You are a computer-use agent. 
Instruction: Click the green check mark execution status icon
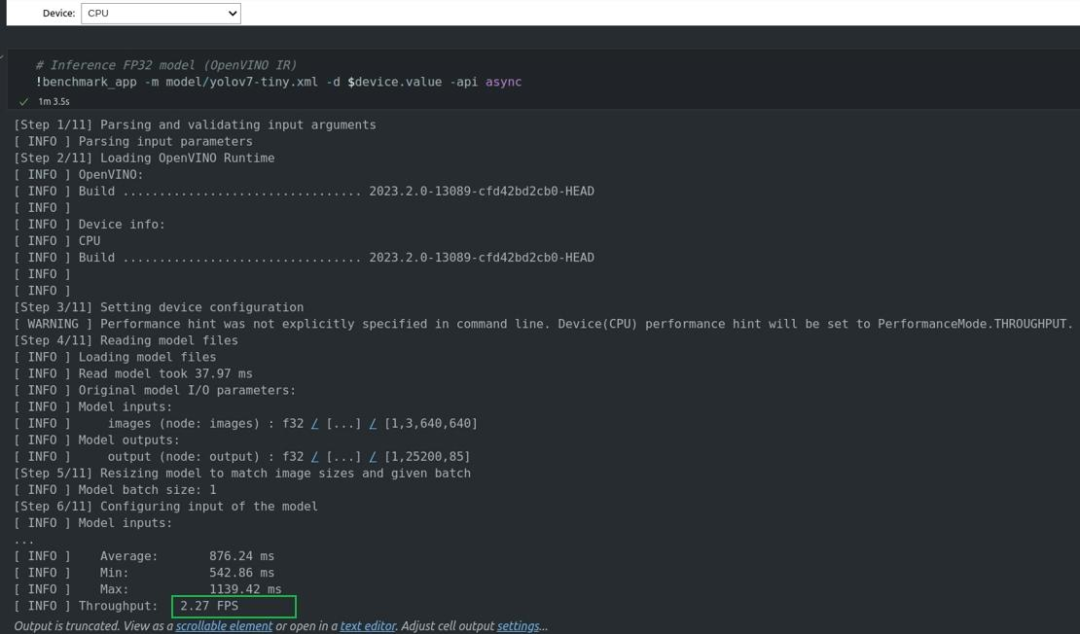[x=23, y=101]
